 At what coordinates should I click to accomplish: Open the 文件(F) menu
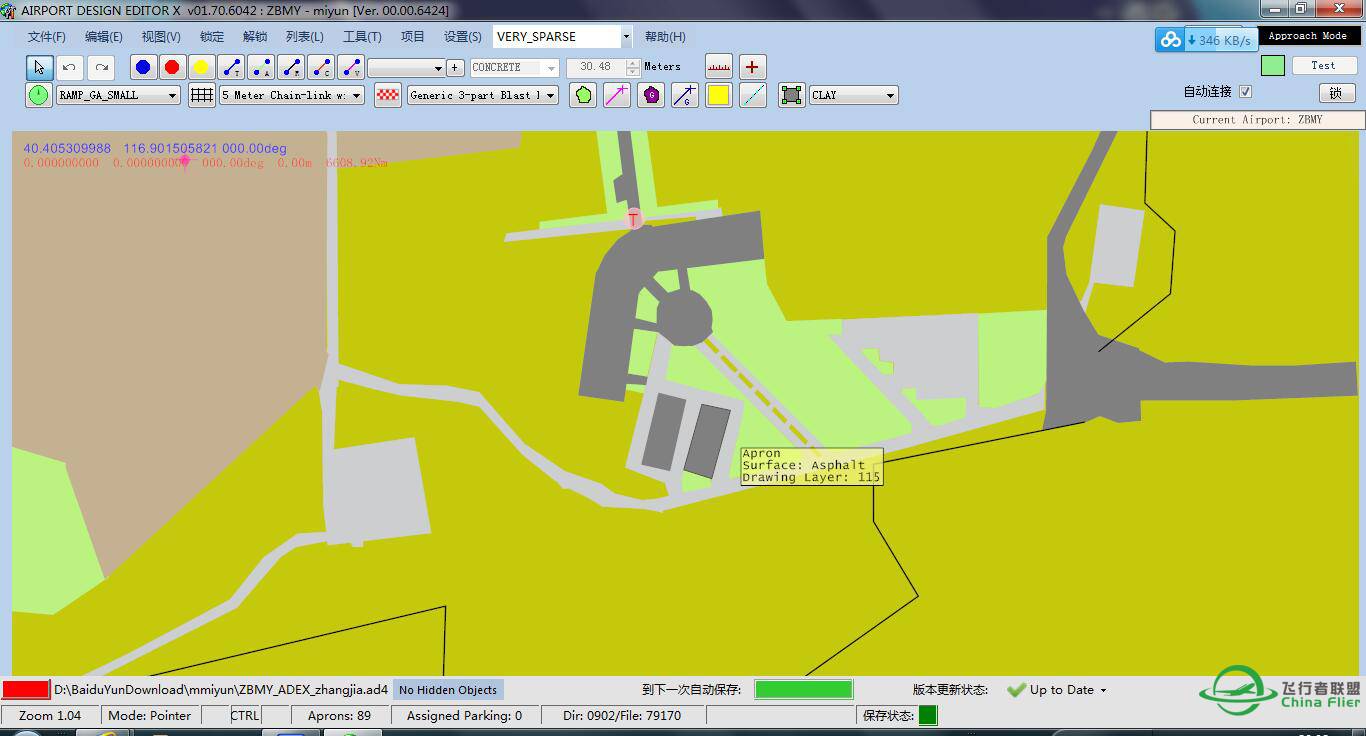(x=46, y=37)
